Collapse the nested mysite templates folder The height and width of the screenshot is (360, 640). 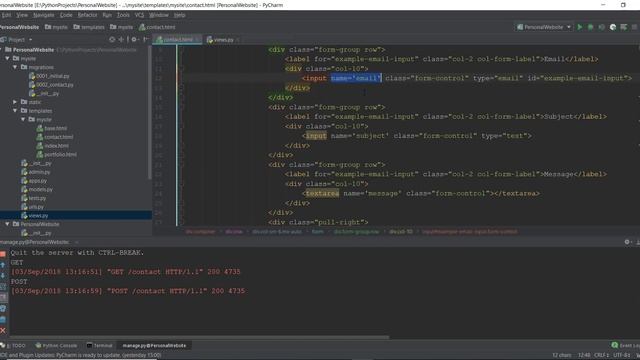coord(23,119)
